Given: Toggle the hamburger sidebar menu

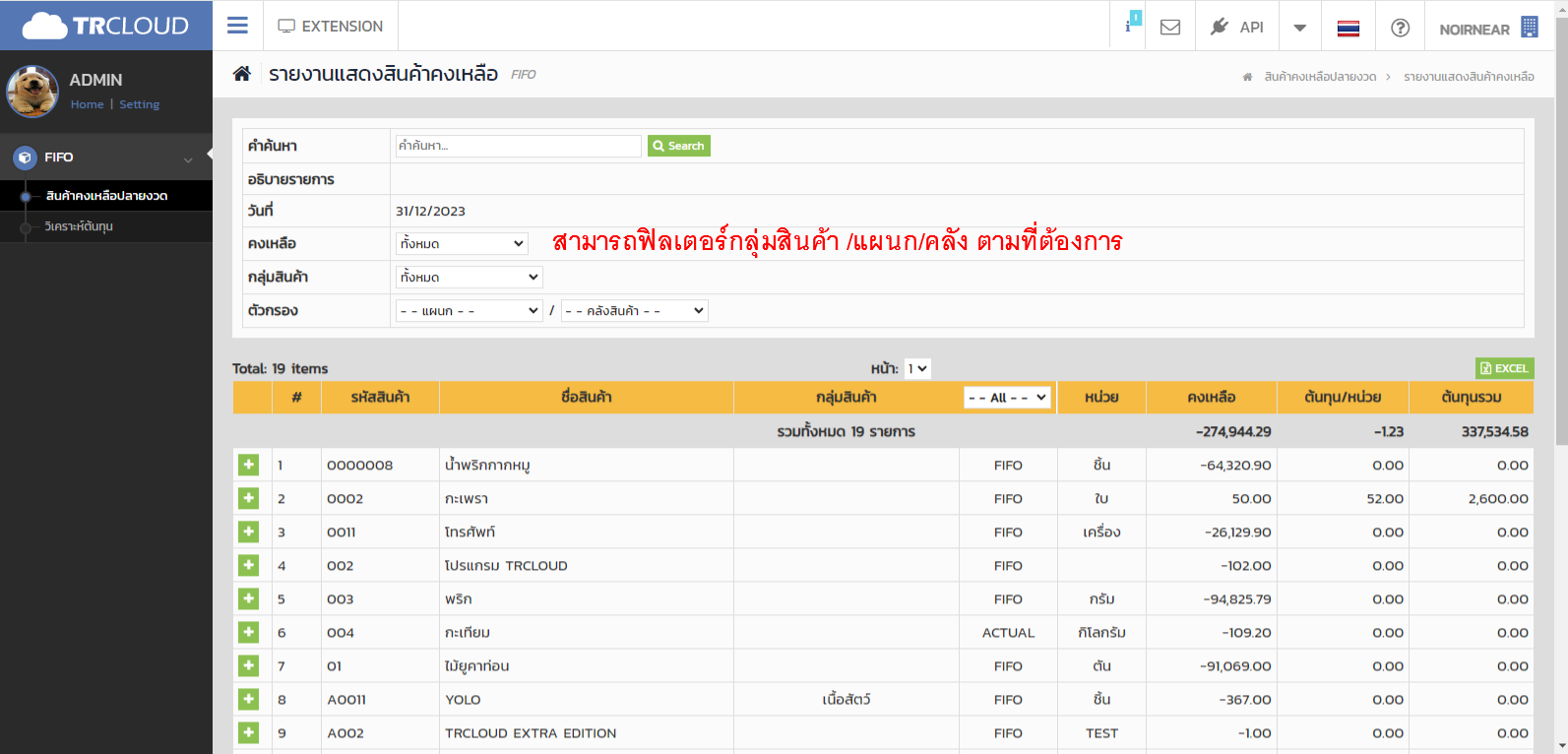Looking at the screenshot, I should pos(237,26).
